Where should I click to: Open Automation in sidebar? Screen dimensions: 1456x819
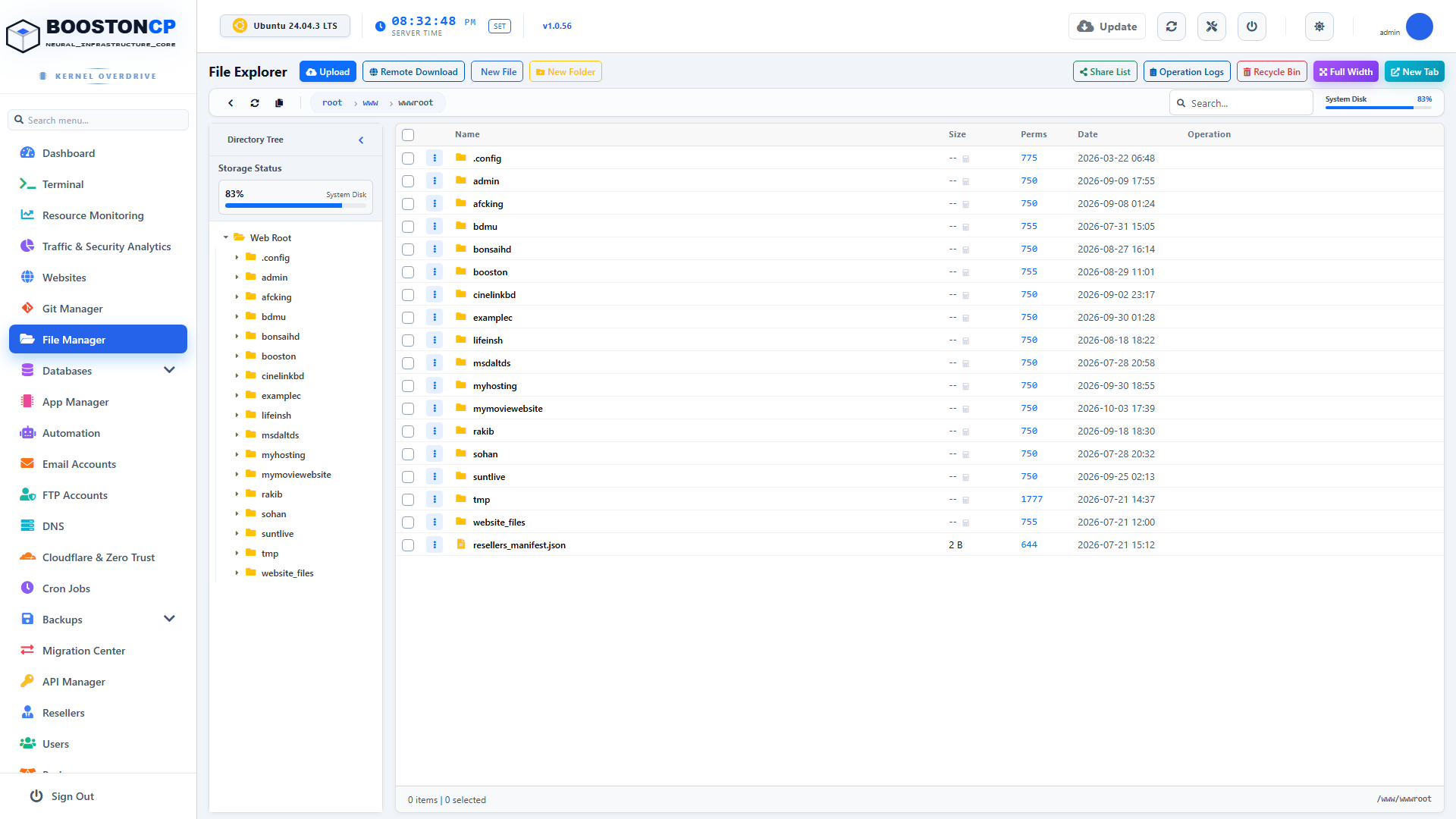98,433
